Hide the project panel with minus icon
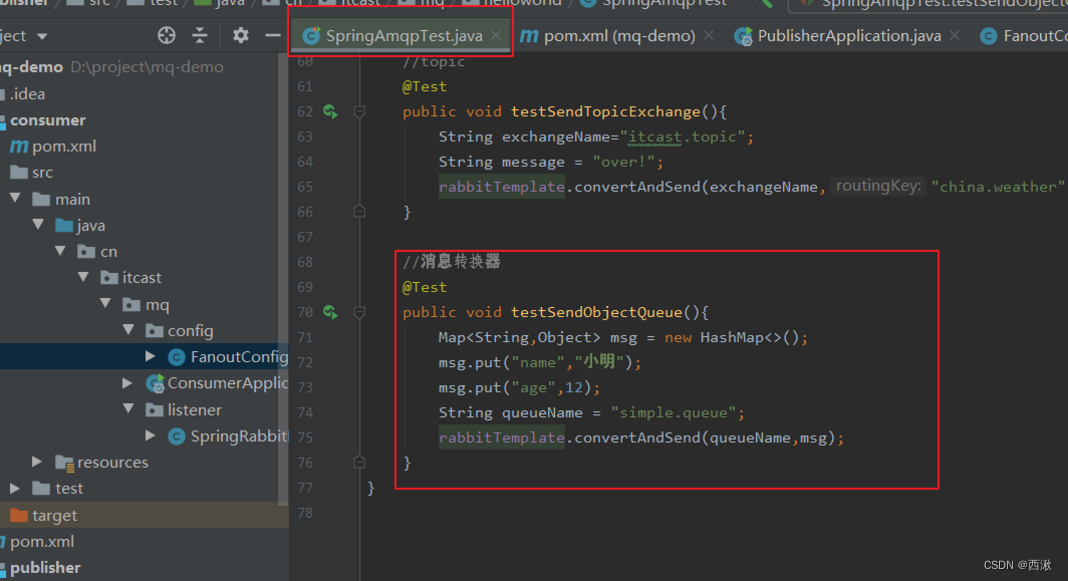This screenshot has width=1068, height=581. [272, 35]
